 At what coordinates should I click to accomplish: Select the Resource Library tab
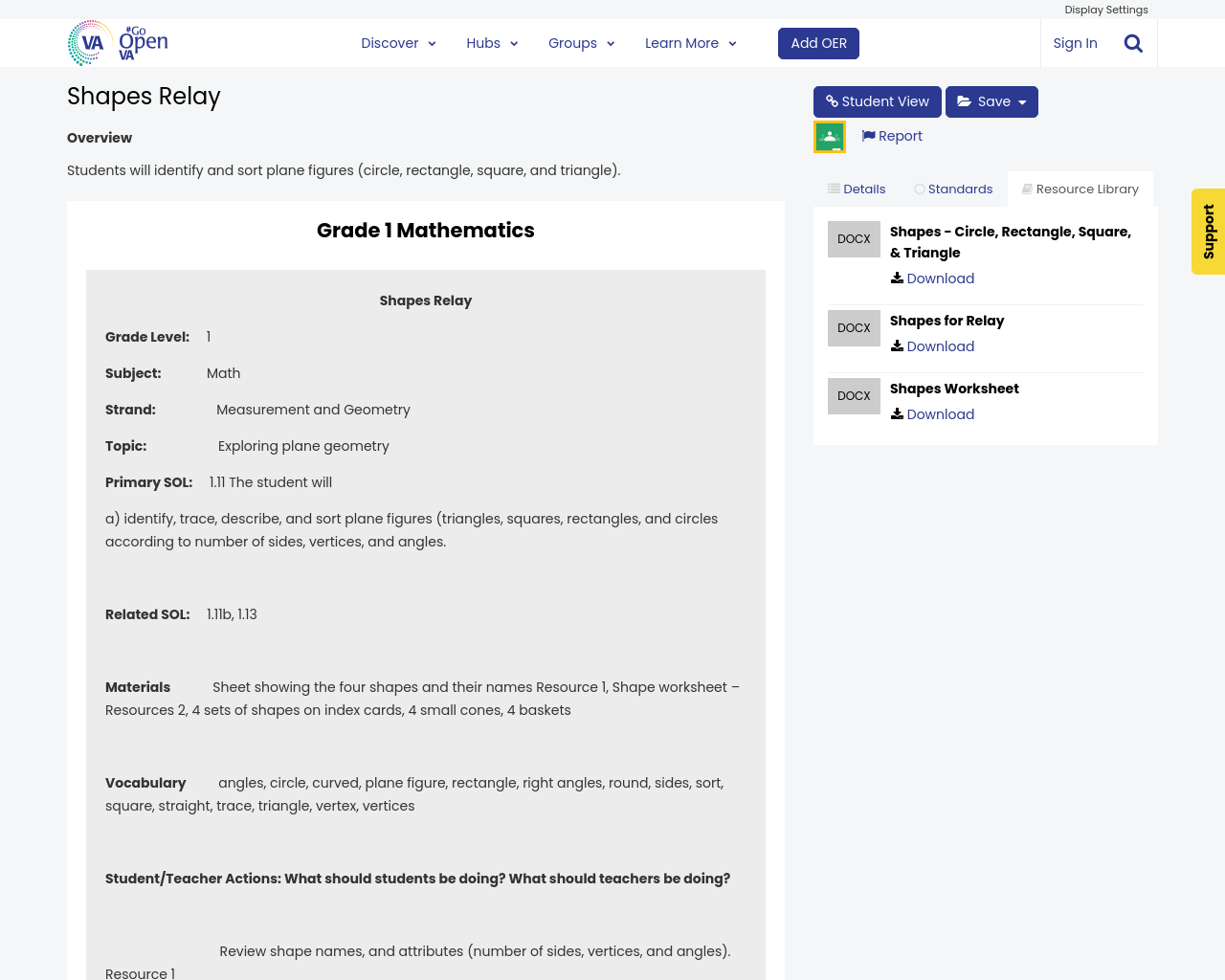coord(1080,189)
